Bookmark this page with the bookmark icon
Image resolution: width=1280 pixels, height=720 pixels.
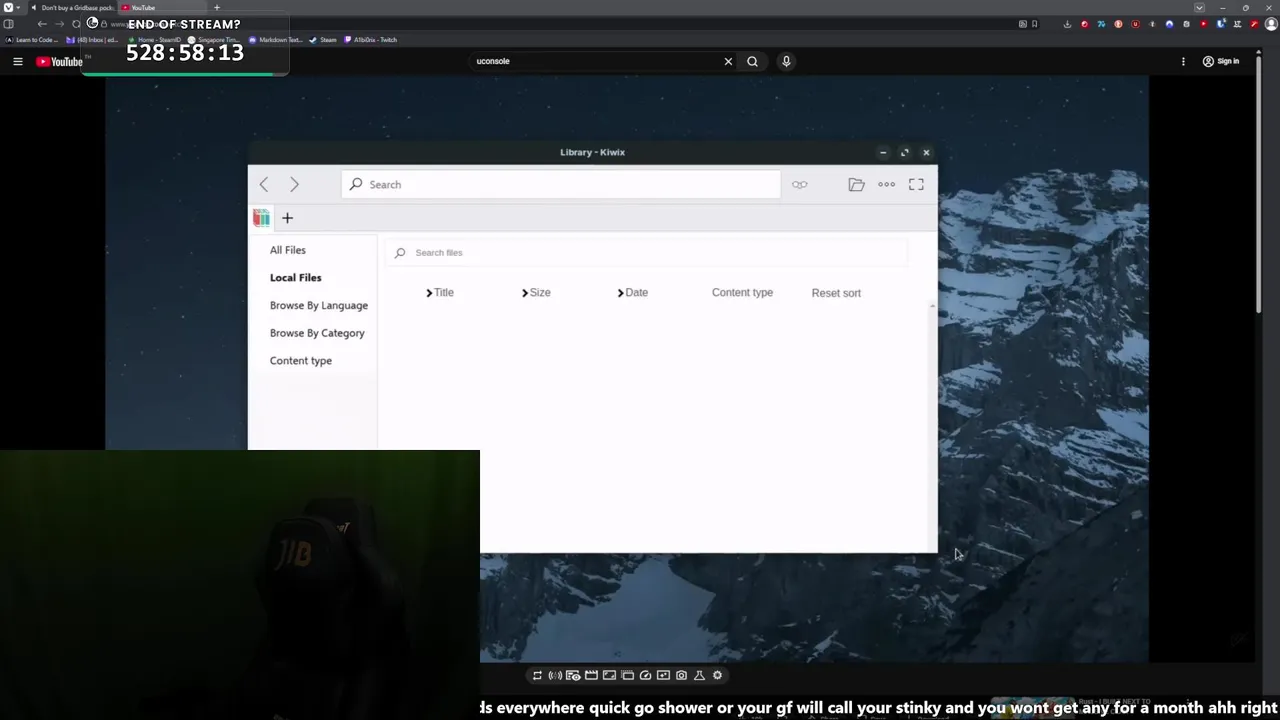tap(1034, 24)
